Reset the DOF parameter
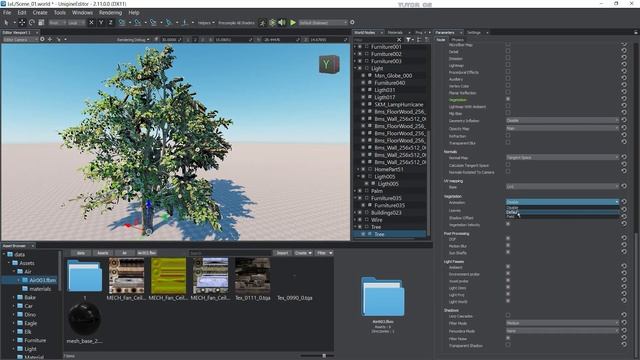Viewport: 640px width, 360px height. coord(624,239)
